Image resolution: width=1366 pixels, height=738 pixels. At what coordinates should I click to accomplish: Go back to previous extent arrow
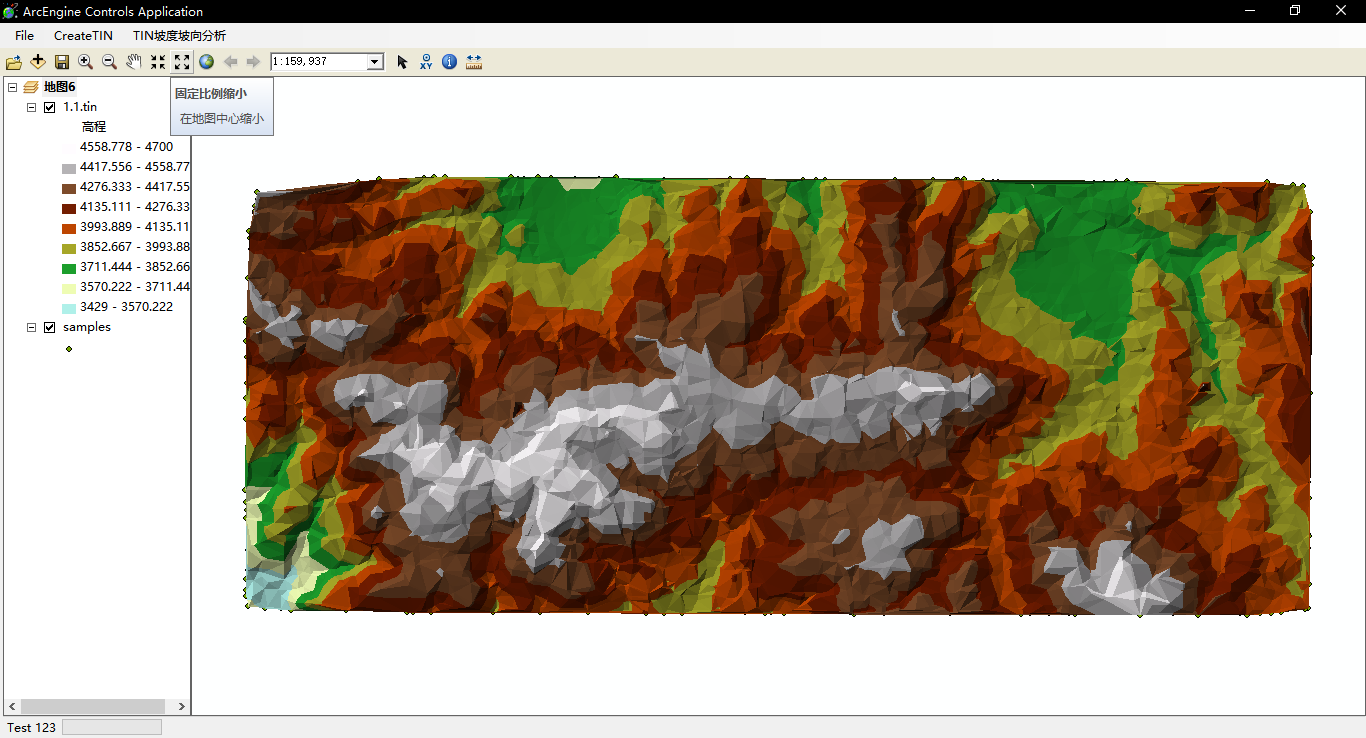click(230, 62)
